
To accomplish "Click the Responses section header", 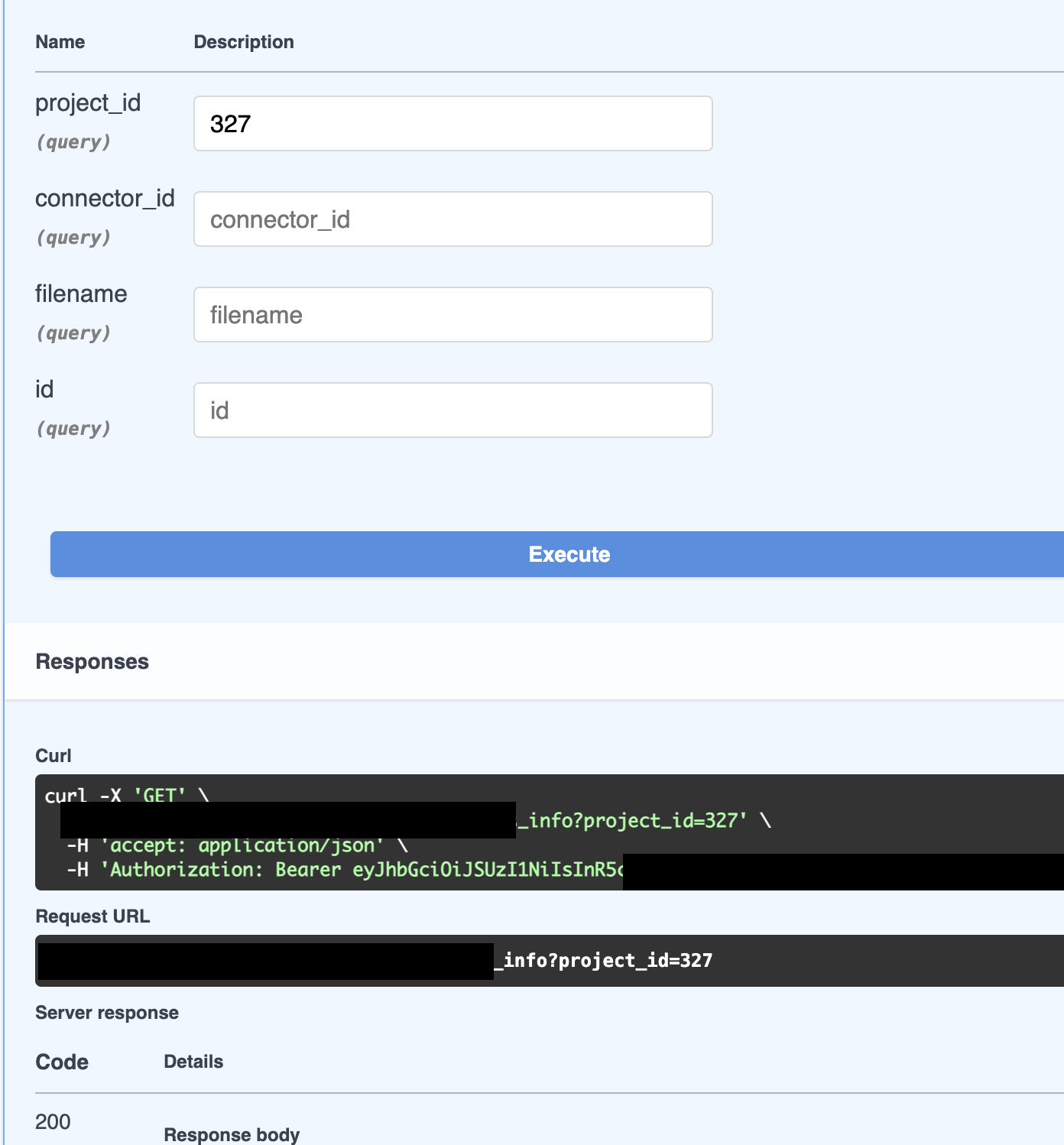I will point(92,661).
